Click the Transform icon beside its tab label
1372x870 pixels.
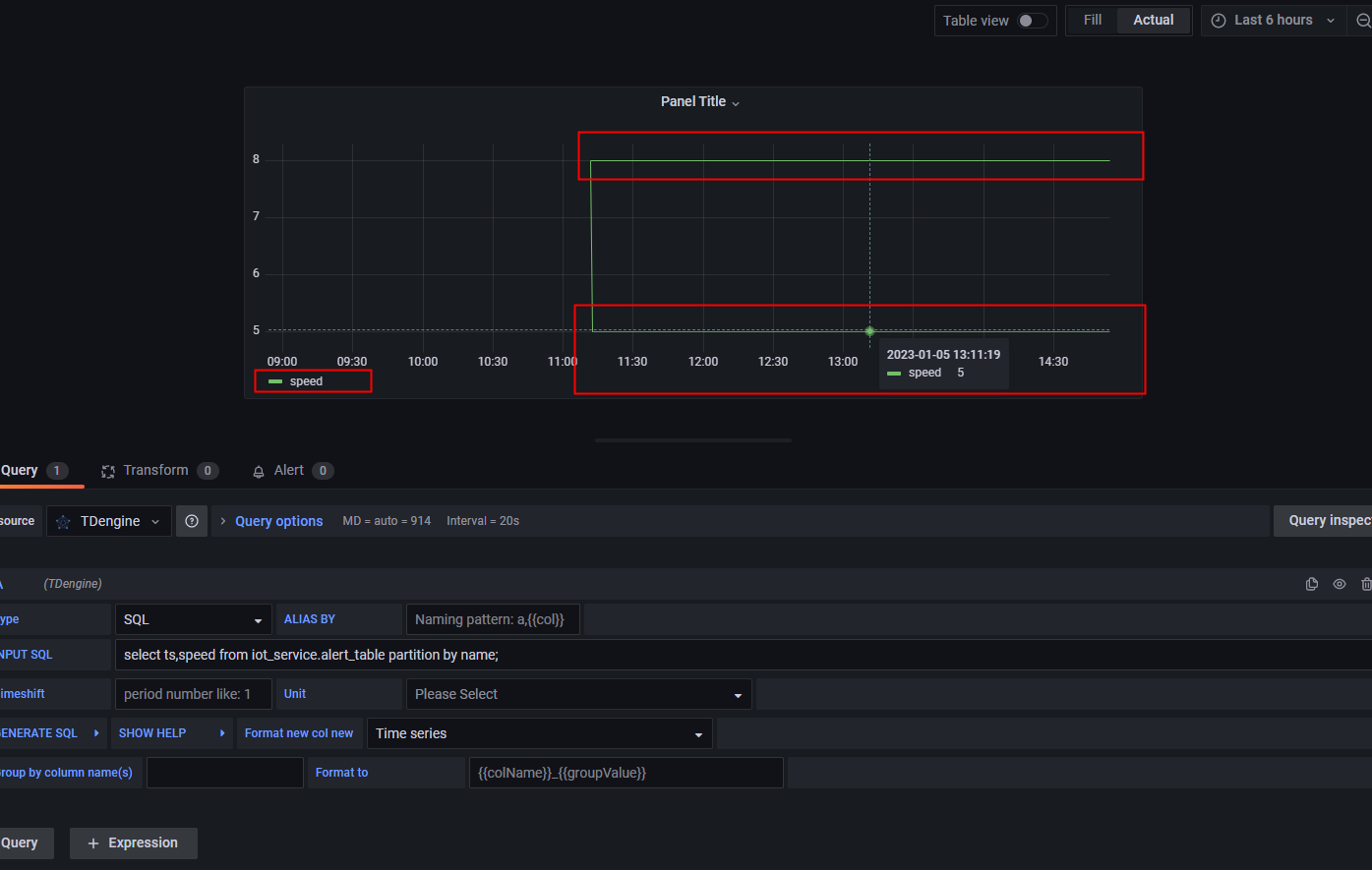coord(108,470)
